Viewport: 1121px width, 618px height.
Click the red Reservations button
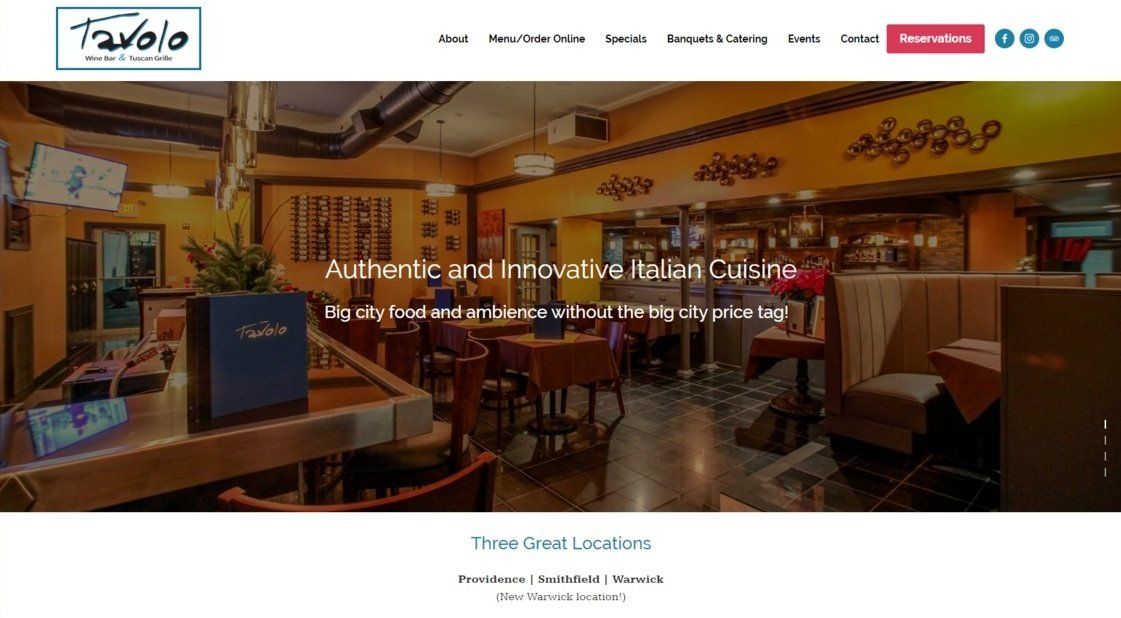point(935,39)
